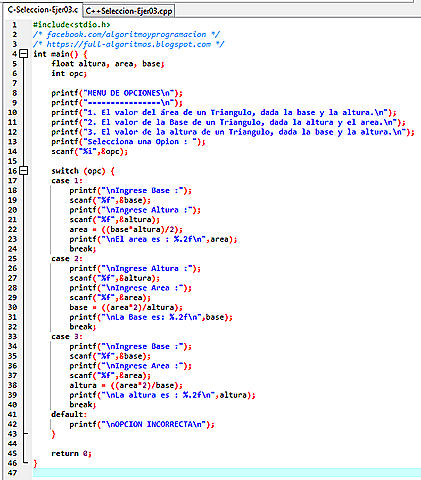The image size is (421, 480).
Task: Click the #include<stdio.h> line
Action: [x=71, y=25]
